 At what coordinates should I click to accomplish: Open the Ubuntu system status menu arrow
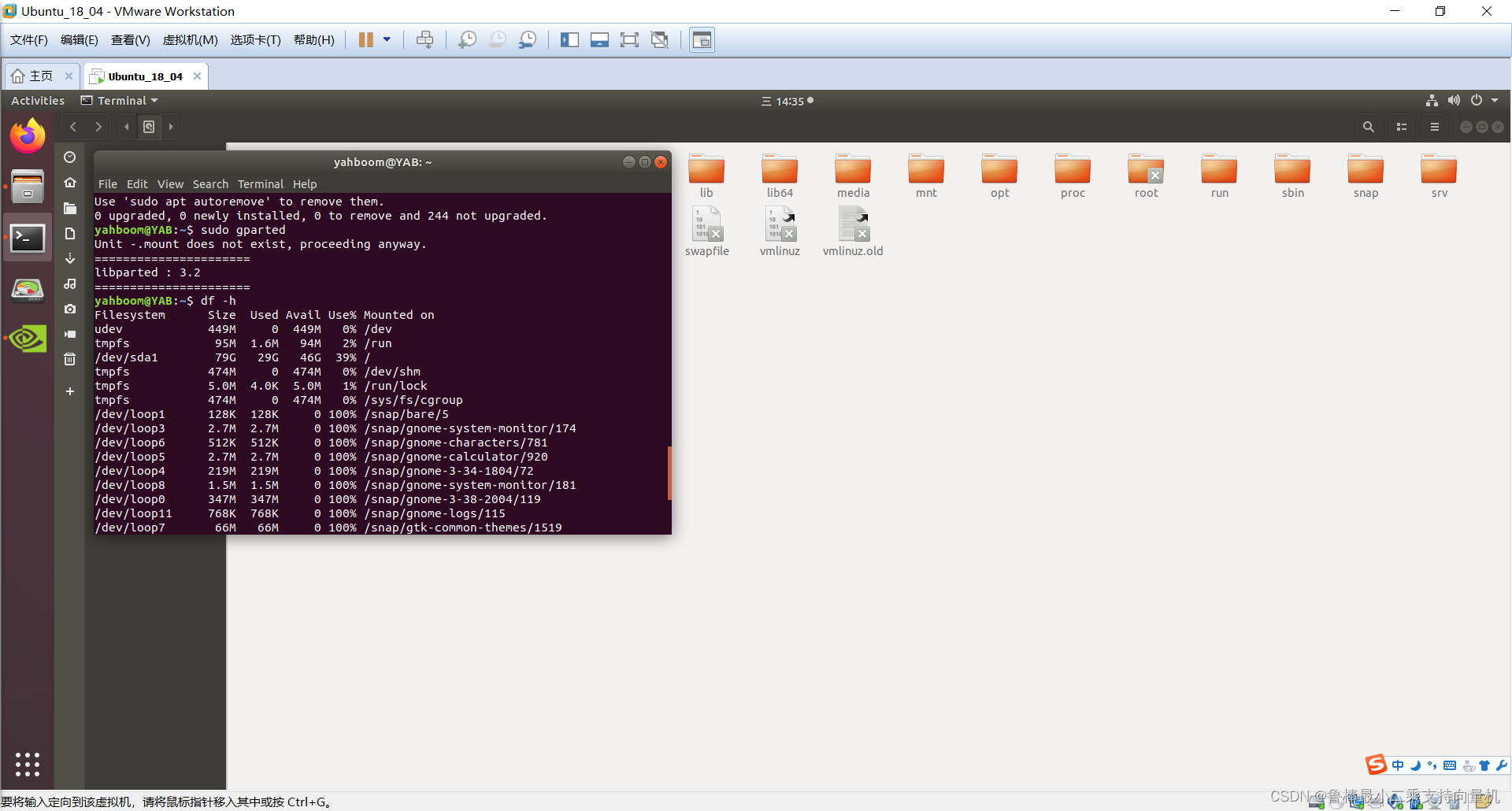coord(1495,101)
